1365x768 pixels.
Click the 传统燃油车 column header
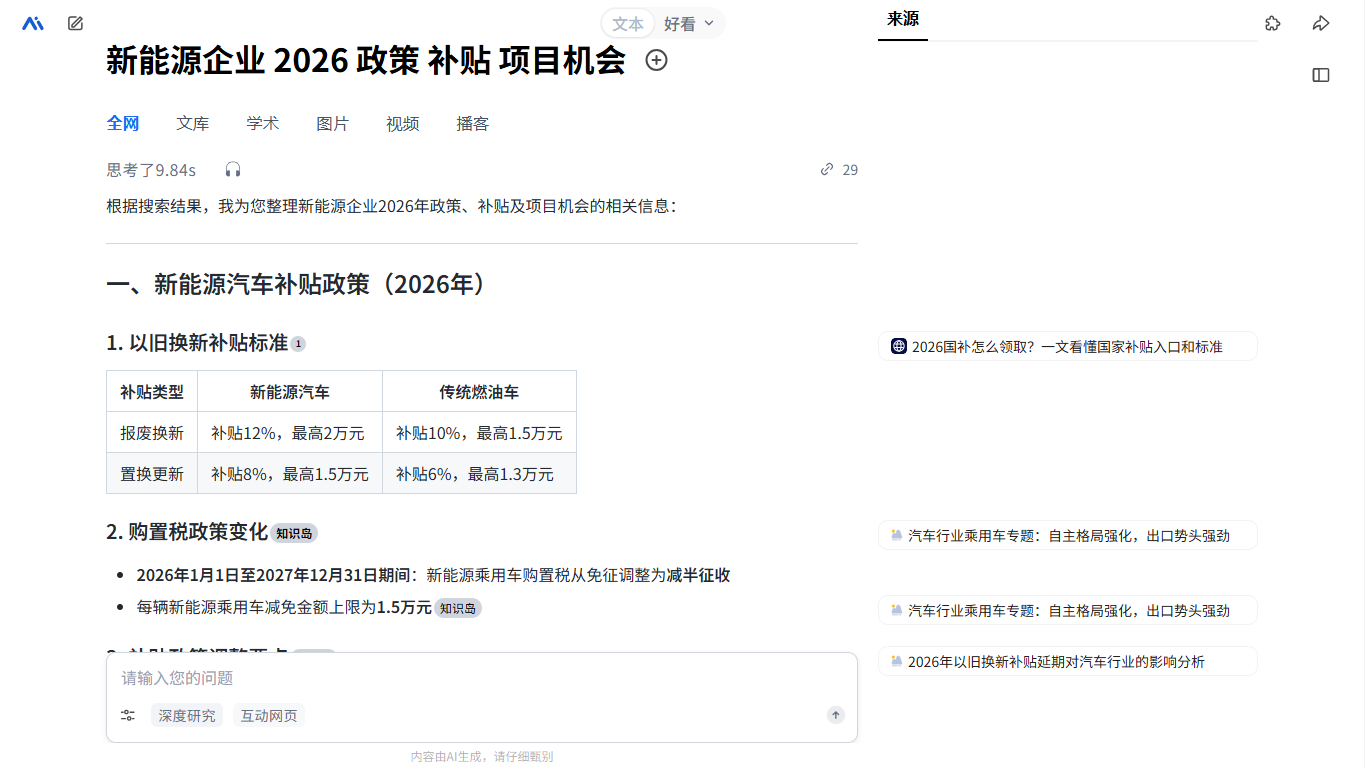tap(479, 392)
